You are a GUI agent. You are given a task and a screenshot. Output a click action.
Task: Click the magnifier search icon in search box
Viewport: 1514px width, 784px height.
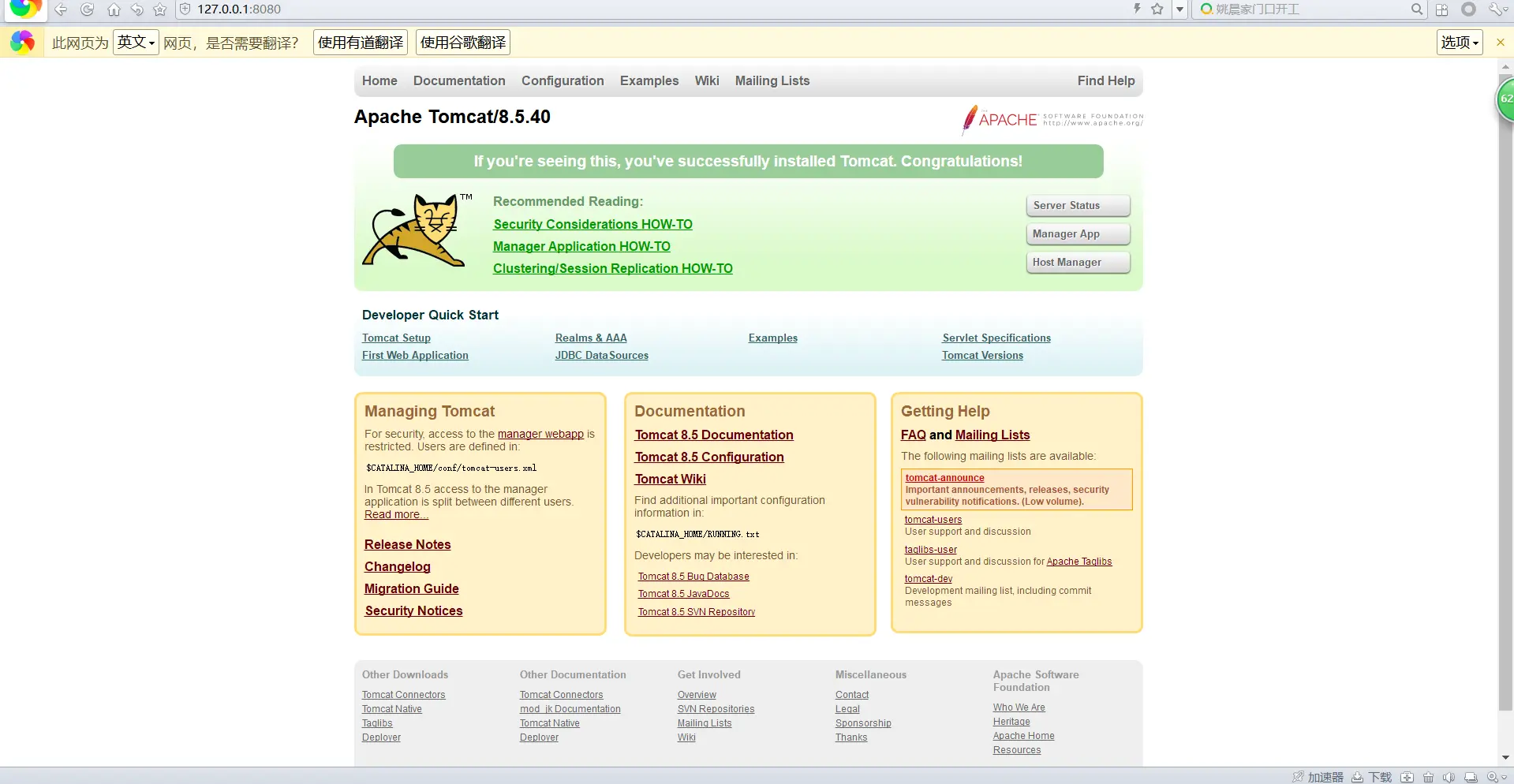click(x=1417, y=9)
